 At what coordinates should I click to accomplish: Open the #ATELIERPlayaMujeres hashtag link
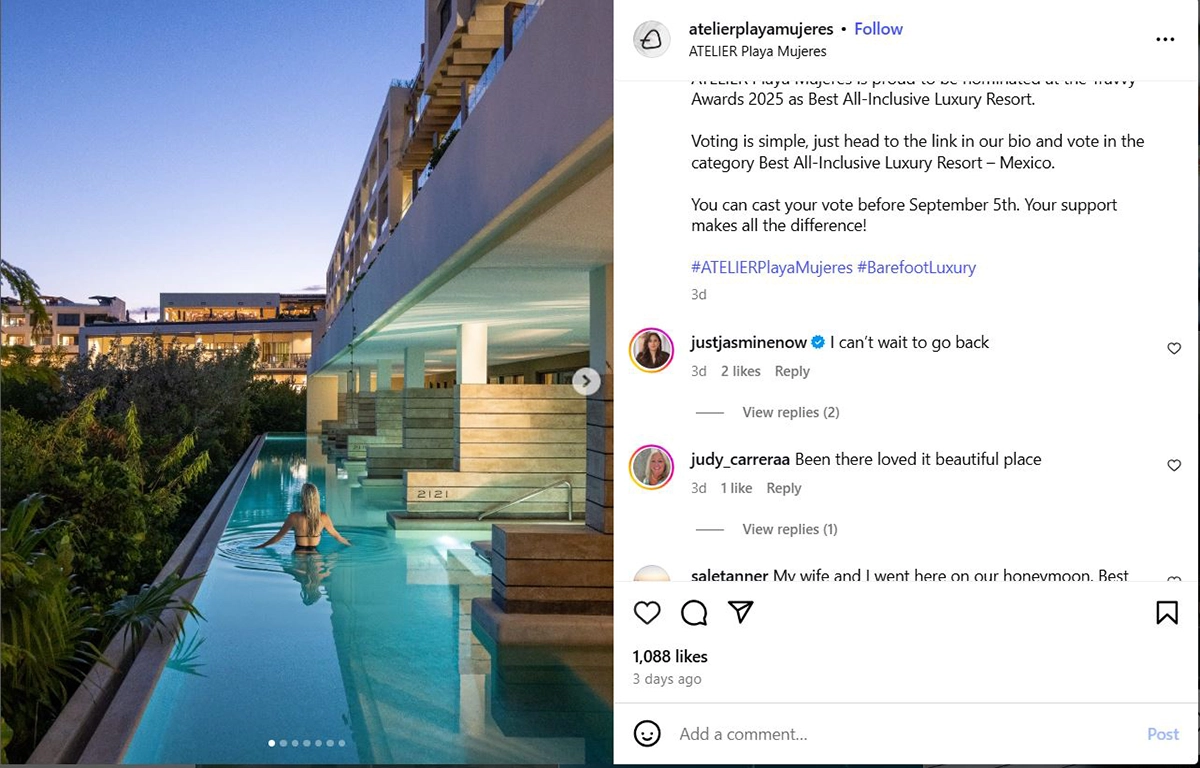[x=772, y=267]
